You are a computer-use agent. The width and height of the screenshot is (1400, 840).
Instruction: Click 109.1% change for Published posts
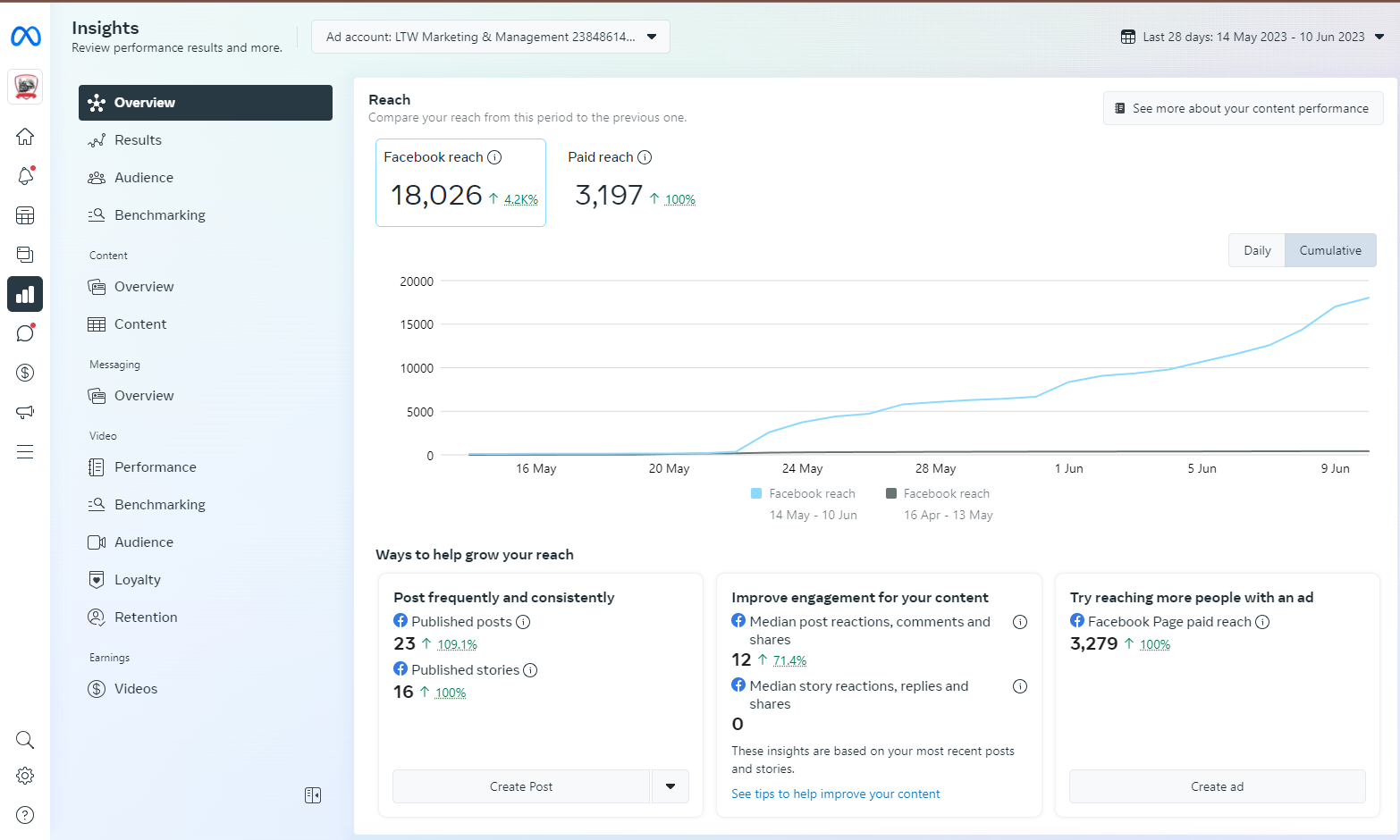457,644
